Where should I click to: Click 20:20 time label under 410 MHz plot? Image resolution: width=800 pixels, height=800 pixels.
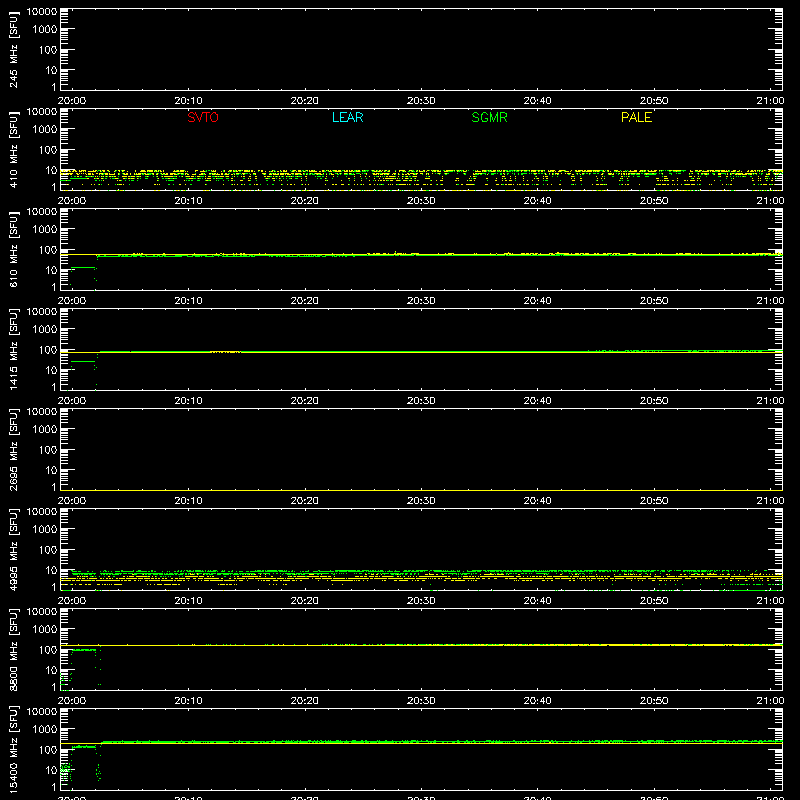(305, 201)
